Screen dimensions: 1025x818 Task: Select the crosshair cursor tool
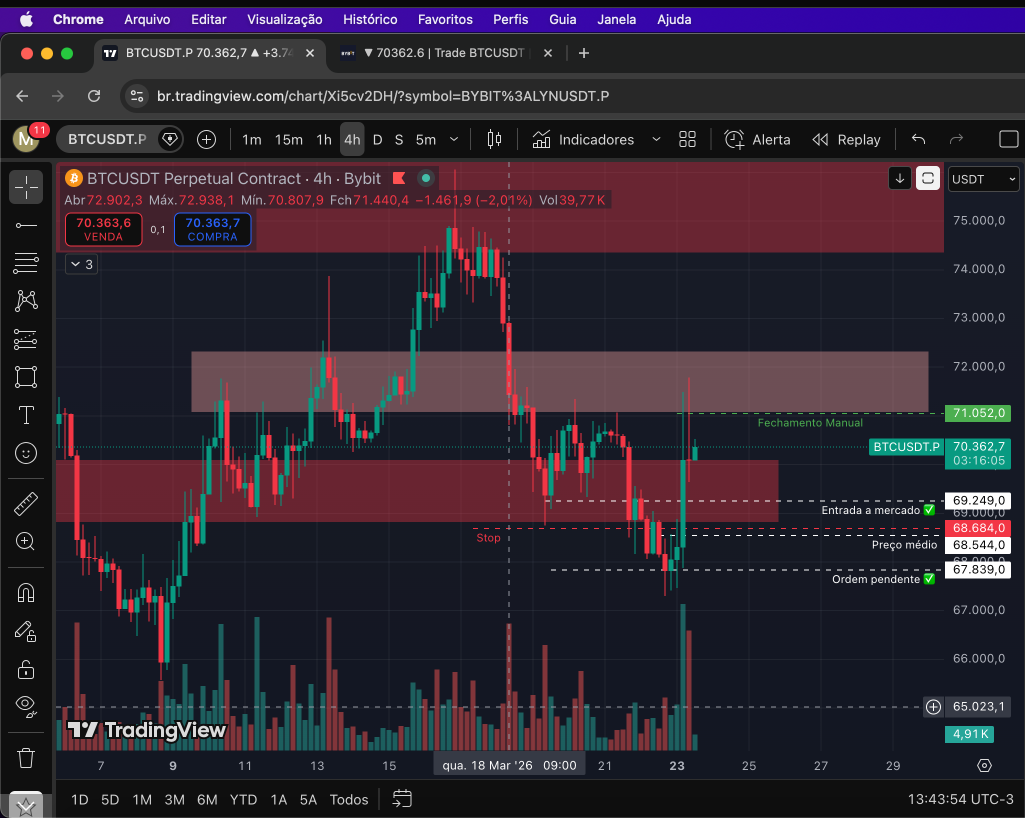tap(26, 187)
